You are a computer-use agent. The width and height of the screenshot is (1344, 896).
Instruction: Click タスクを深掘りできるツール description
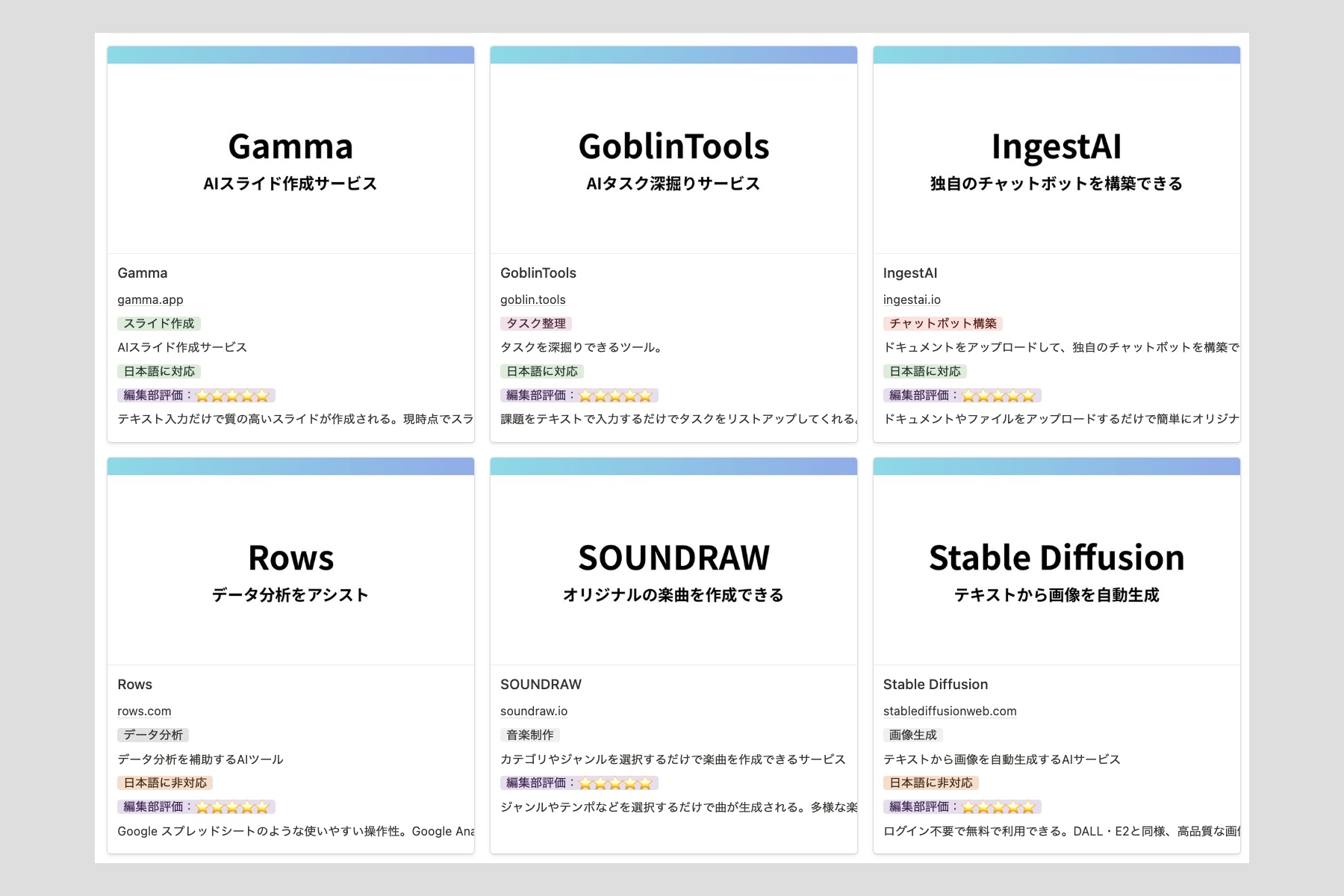(x=582, y=347)
